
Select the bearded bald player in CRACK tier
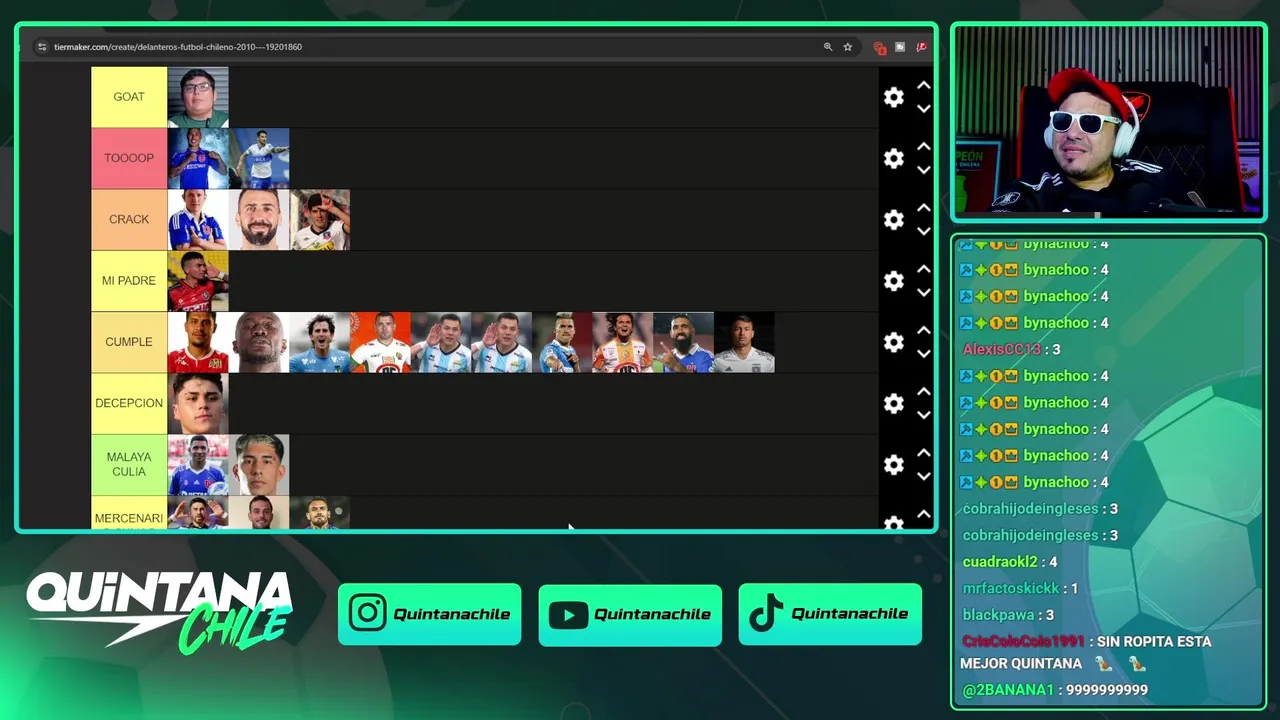tap(259, 219)
